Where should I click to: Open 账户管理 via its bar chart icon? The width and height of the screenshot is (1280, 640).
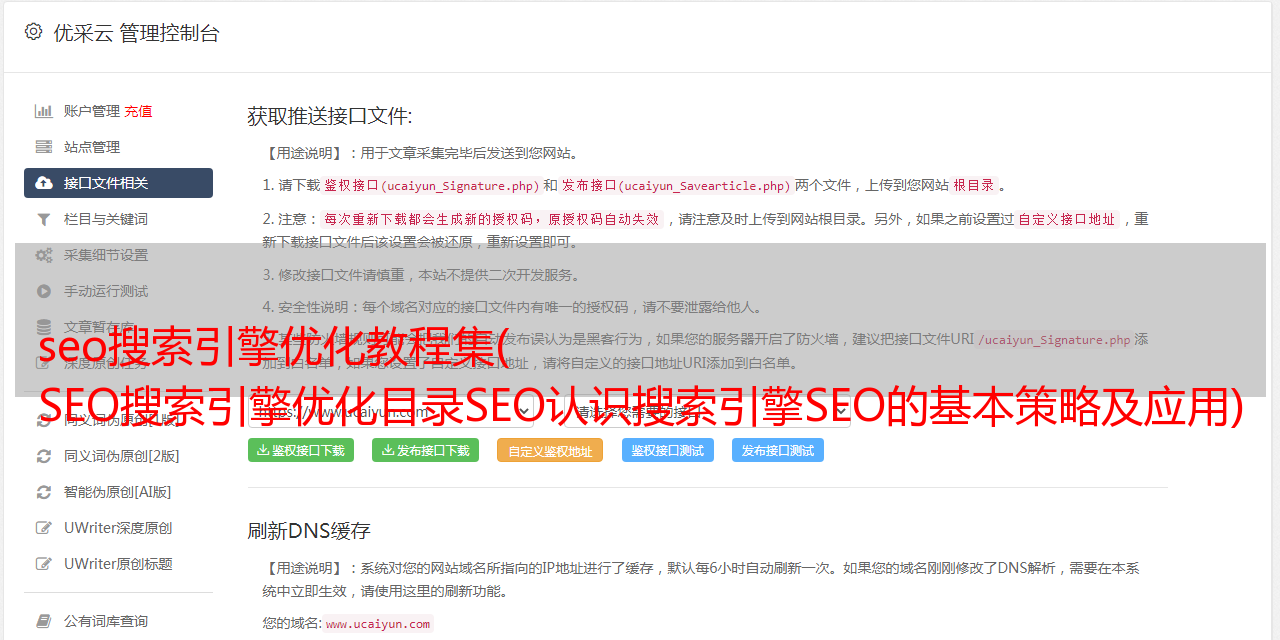coord(44,111)
